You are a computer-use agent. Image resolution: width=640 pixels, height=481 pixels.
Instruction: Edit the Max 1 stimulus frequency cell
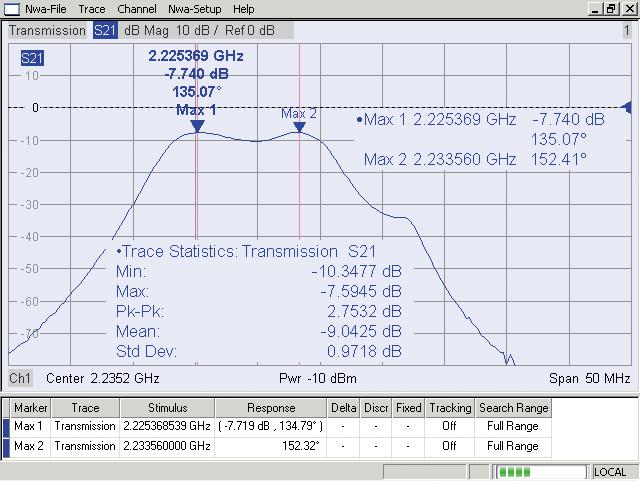(x=167, y=426)
